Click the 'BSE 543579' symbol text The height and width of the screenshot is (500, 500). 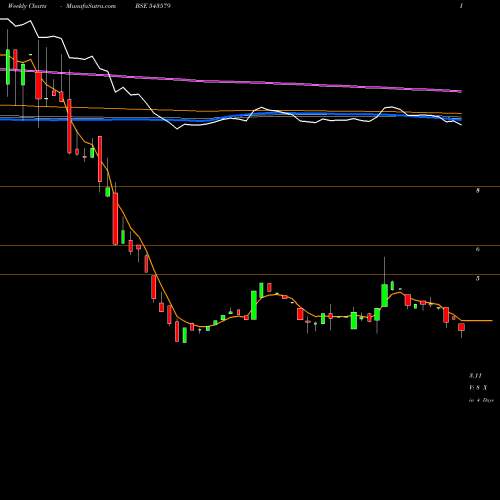(153, 6)
